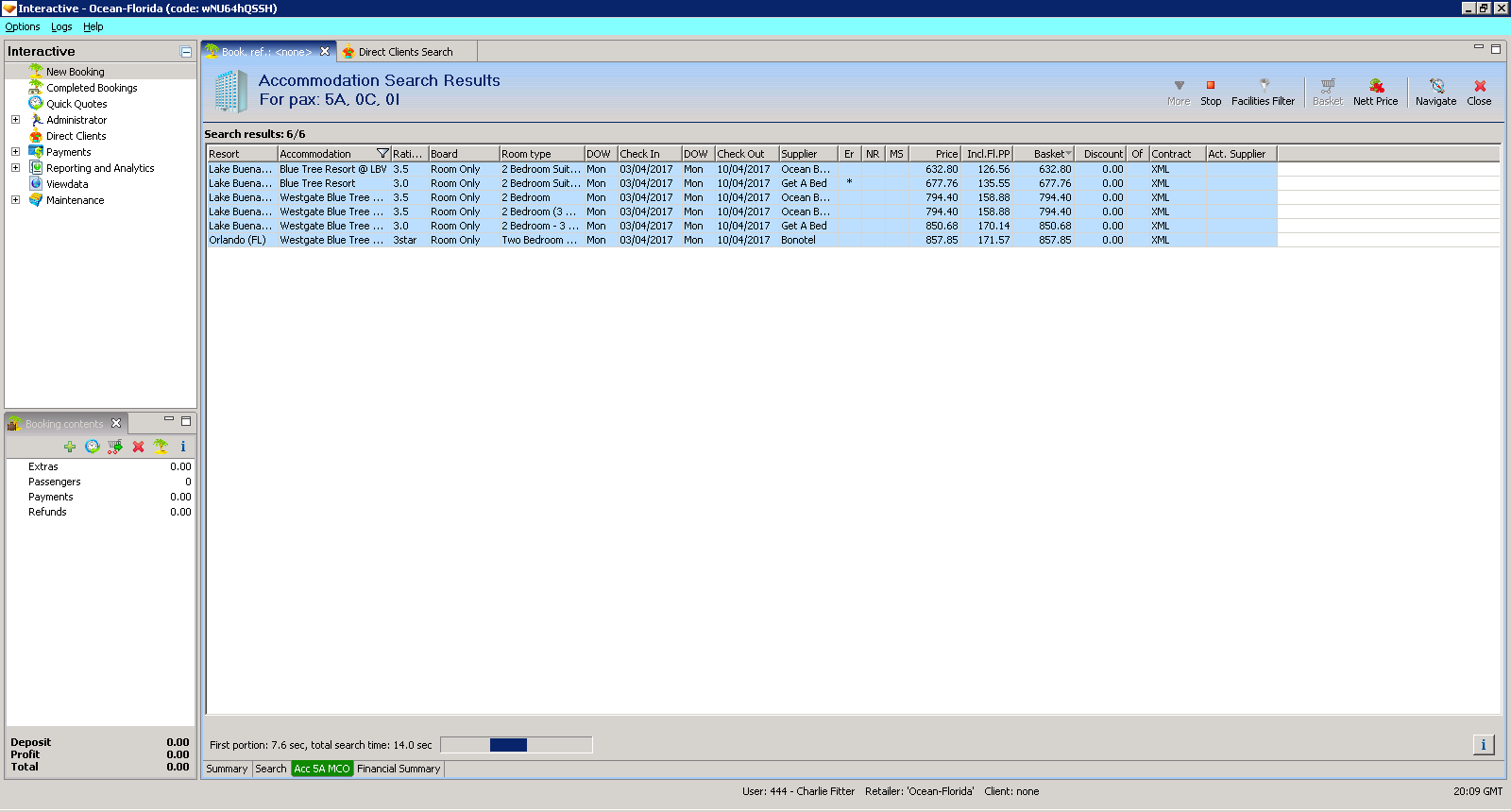This screenshot has height=812, width=1511.
Task: Click the Refunds row in Booking contents
Action: coord(101,512)
